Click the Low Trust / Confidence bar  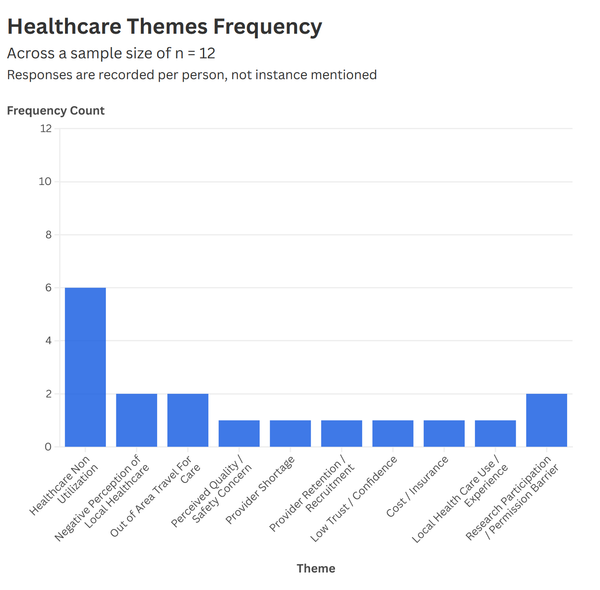click(x=393, y=434)
